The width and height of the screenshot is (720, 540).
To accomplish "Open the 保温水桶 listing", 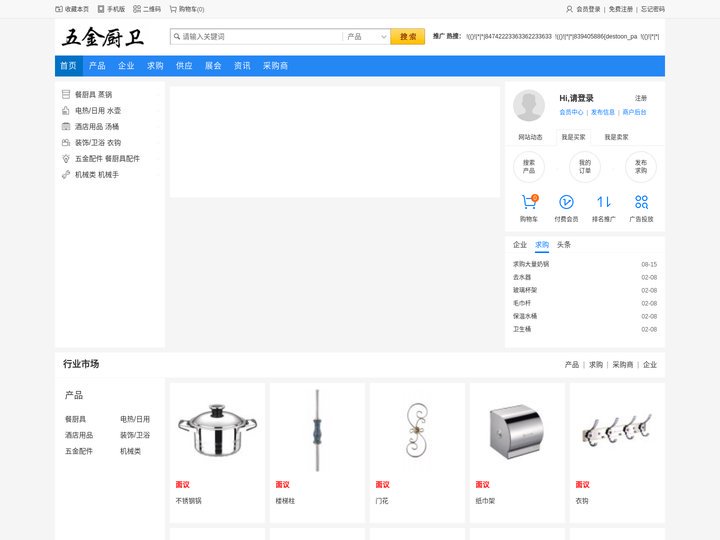I will 525,316.
